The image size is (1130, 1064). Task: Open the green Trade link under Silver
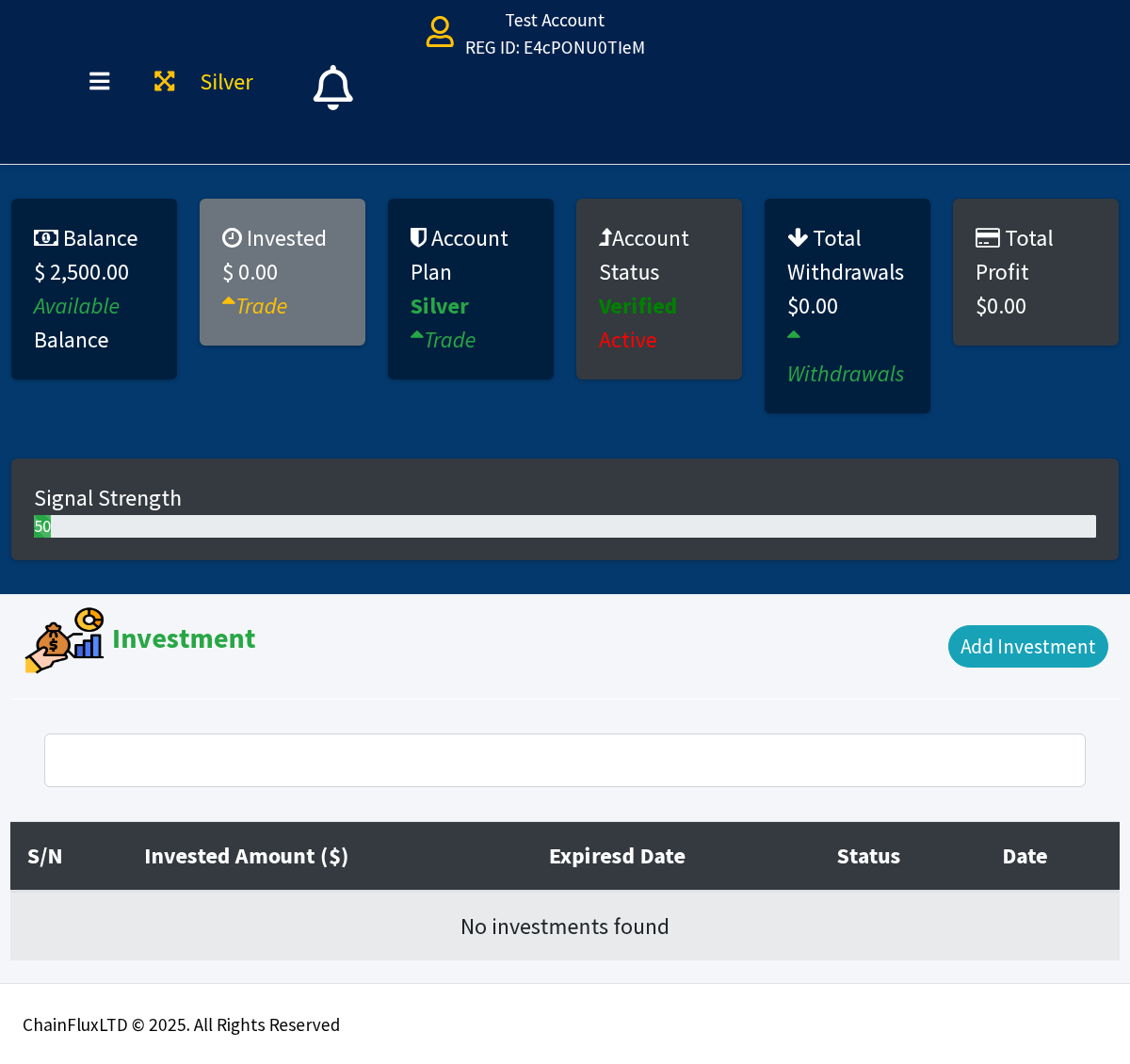coord(450,340)
